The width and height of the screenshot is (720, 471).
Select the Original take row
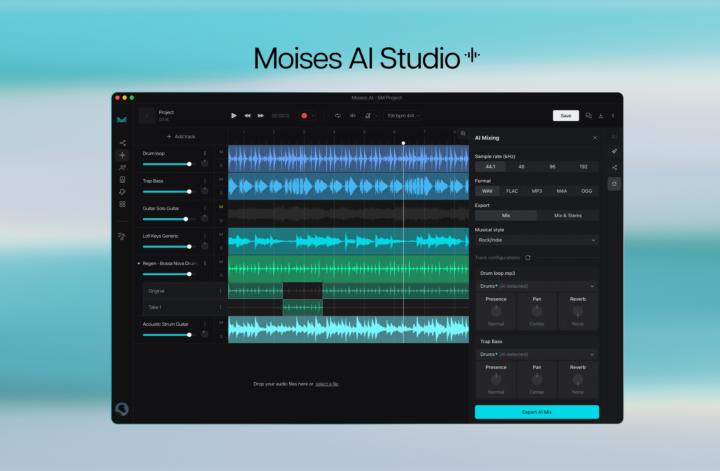coord(183,291)
